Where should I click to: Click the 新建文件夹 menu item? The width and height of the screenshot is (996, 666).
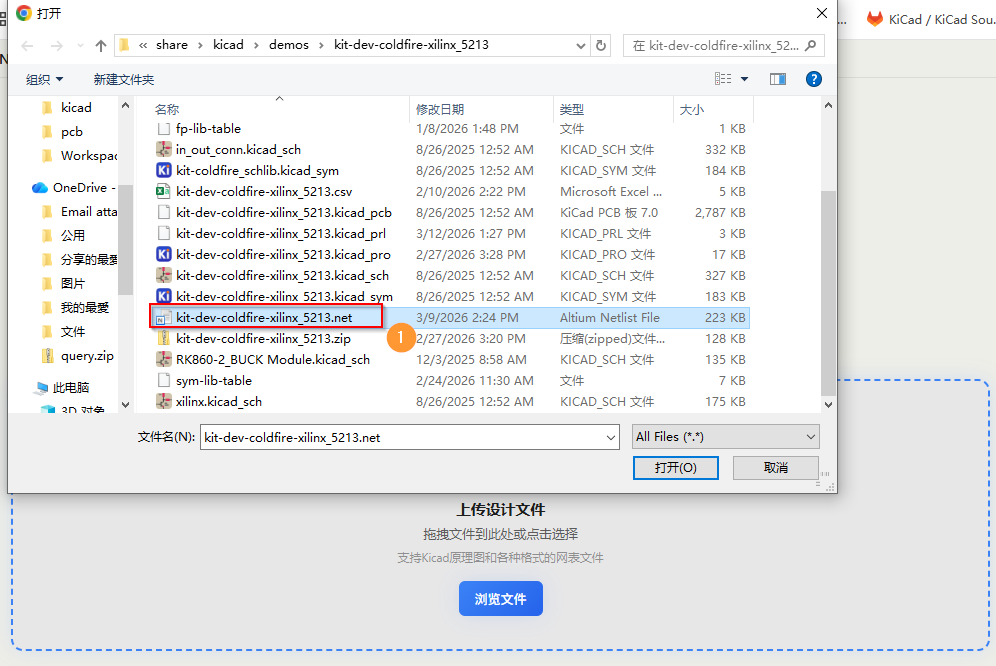124,79
